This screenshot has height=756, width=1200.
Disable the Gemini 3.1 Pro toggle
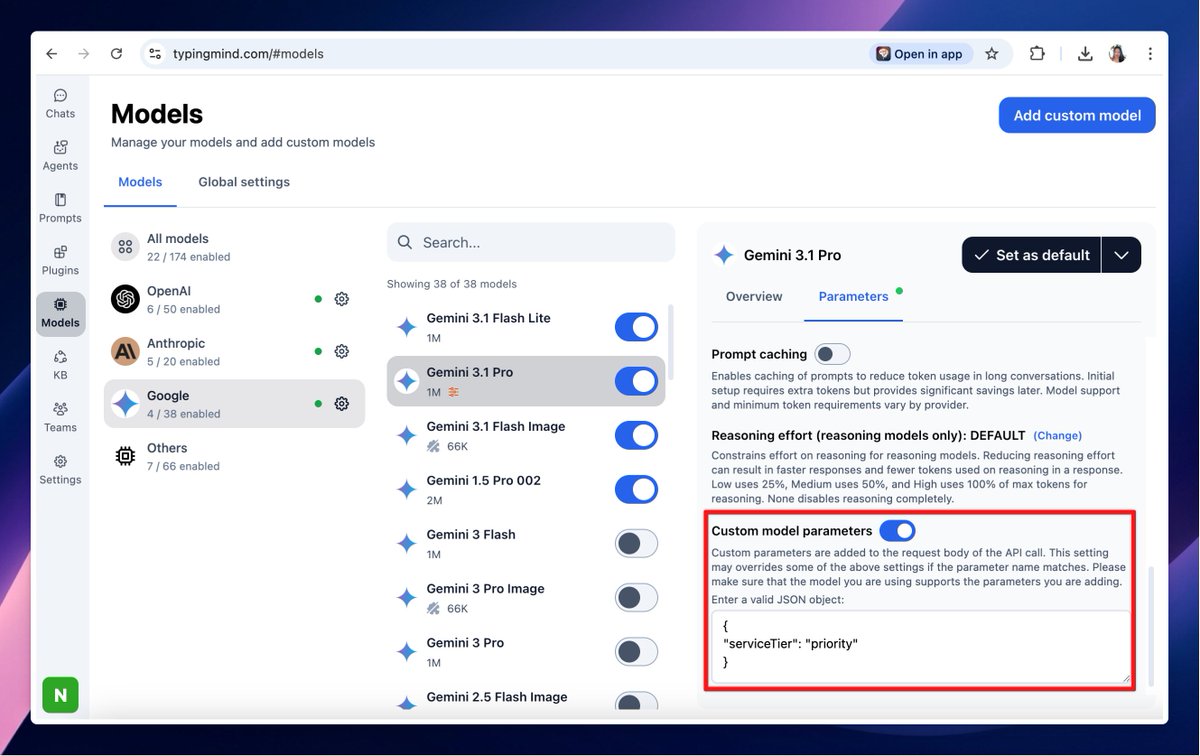[x=636, y=381]
